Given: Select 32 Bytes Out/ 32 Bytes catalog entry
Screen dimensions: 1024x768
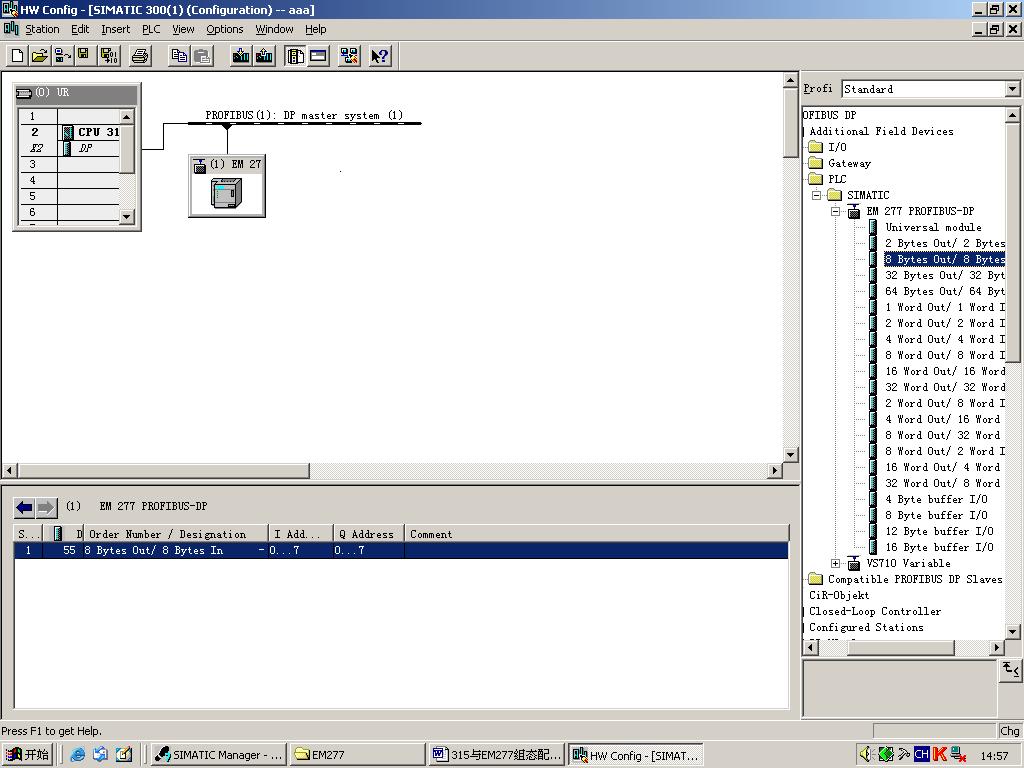Looking at the screenshot, I should pos(944,275).
